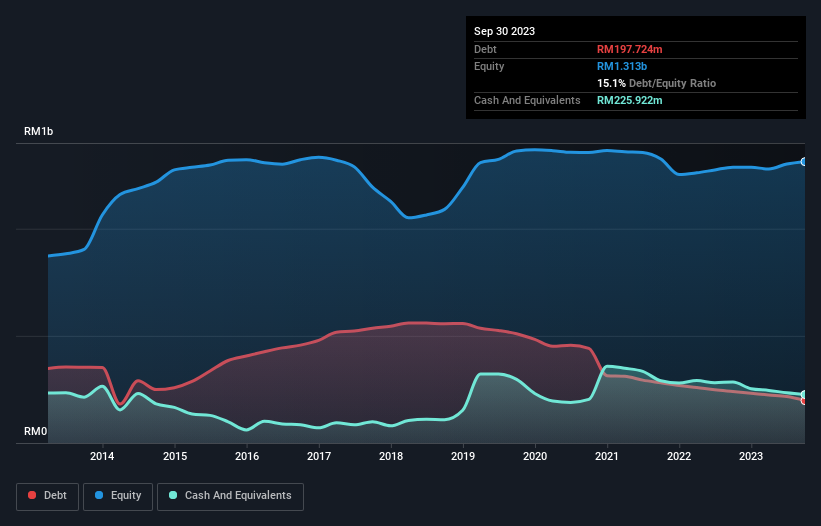Select the 2016 x-axis label

pos(247,457)
